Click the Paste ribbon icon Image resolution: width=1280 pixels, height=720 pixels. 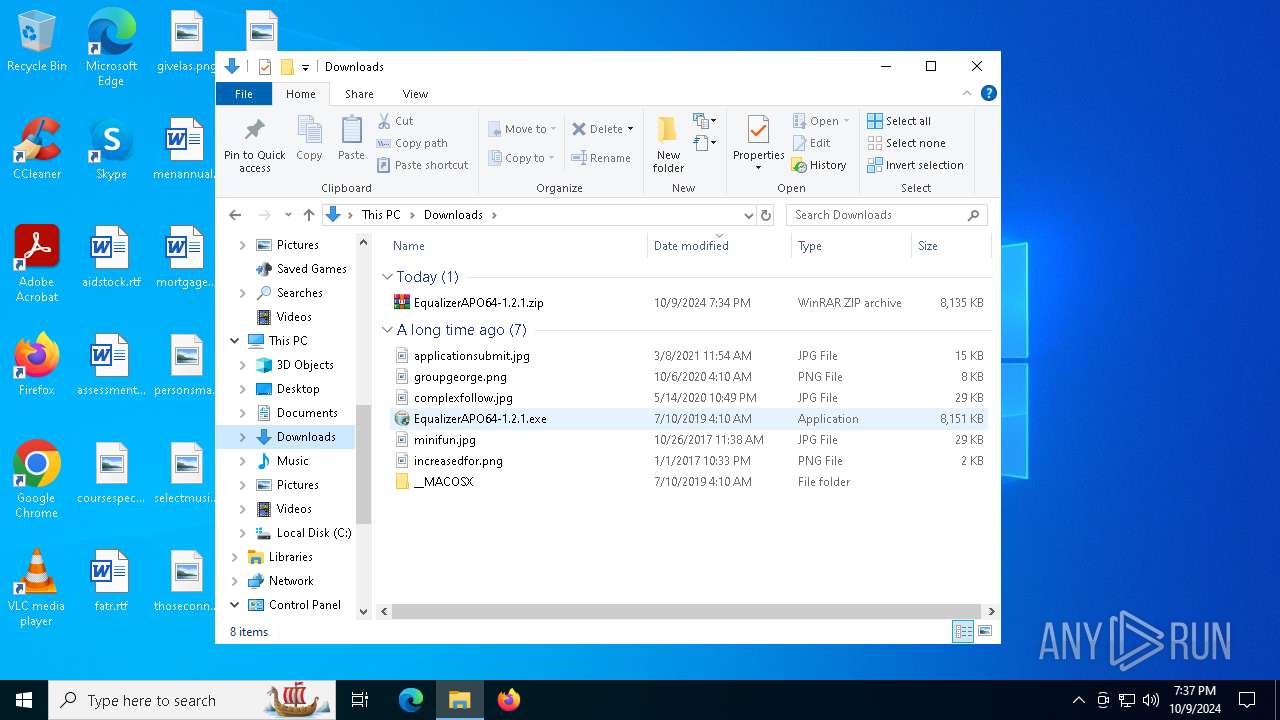tap(351, 138)
